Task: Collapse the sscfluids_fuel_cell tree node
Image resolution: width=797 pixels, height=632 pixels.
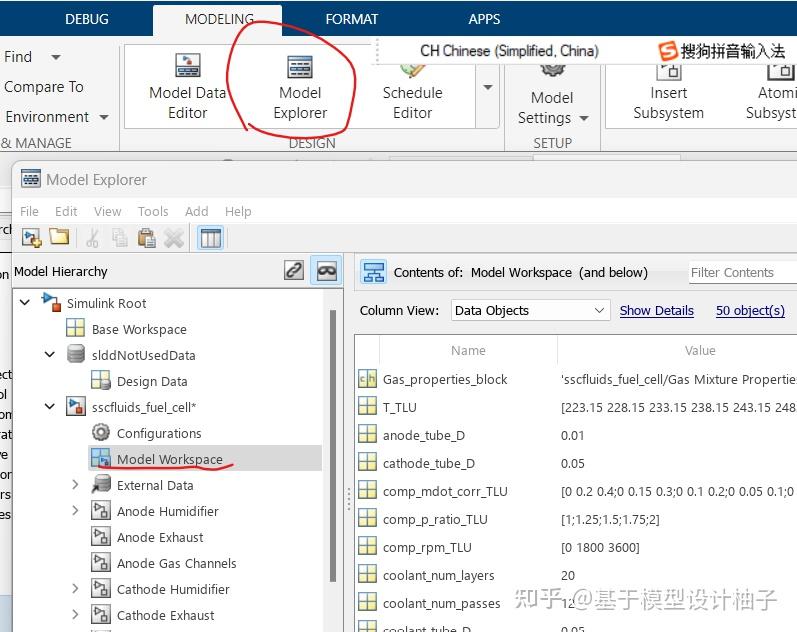Action: 50,406
